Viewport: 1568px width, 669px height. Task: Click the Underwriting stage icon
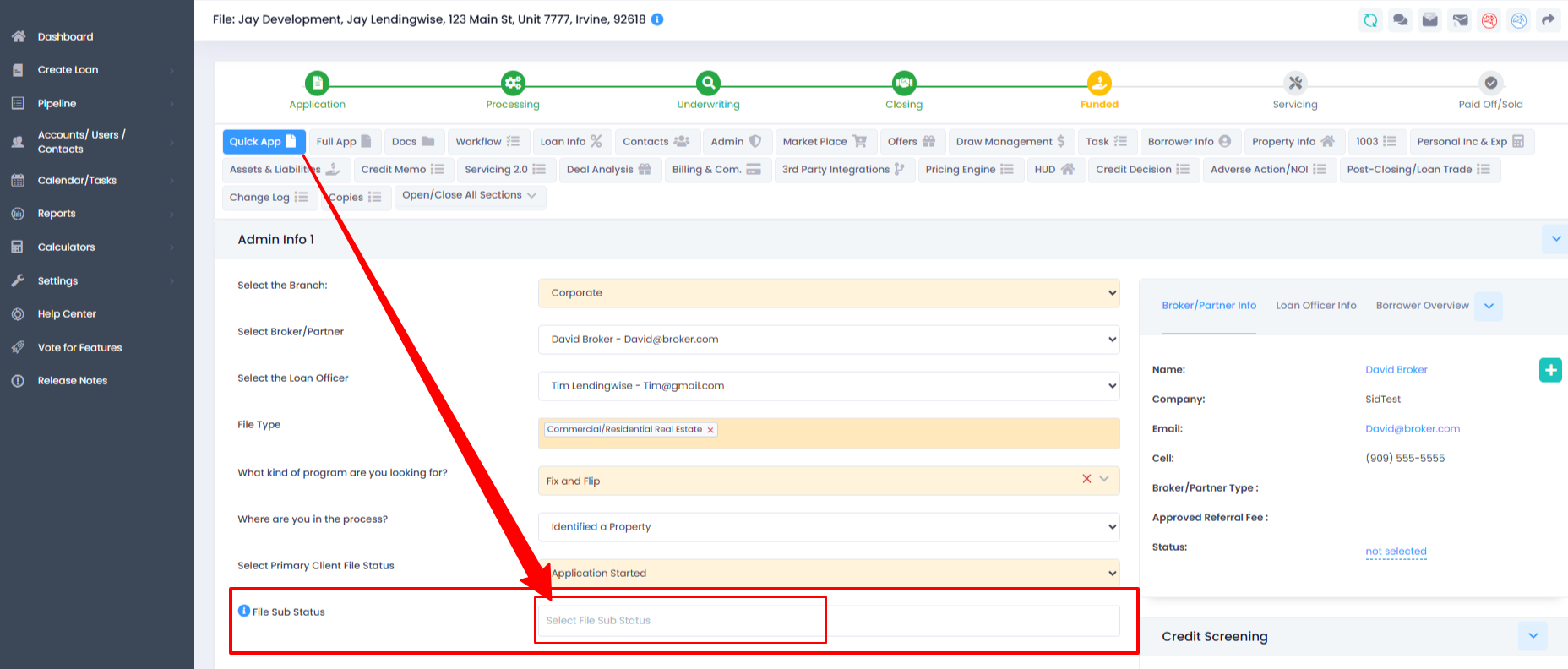click(708, 83)
